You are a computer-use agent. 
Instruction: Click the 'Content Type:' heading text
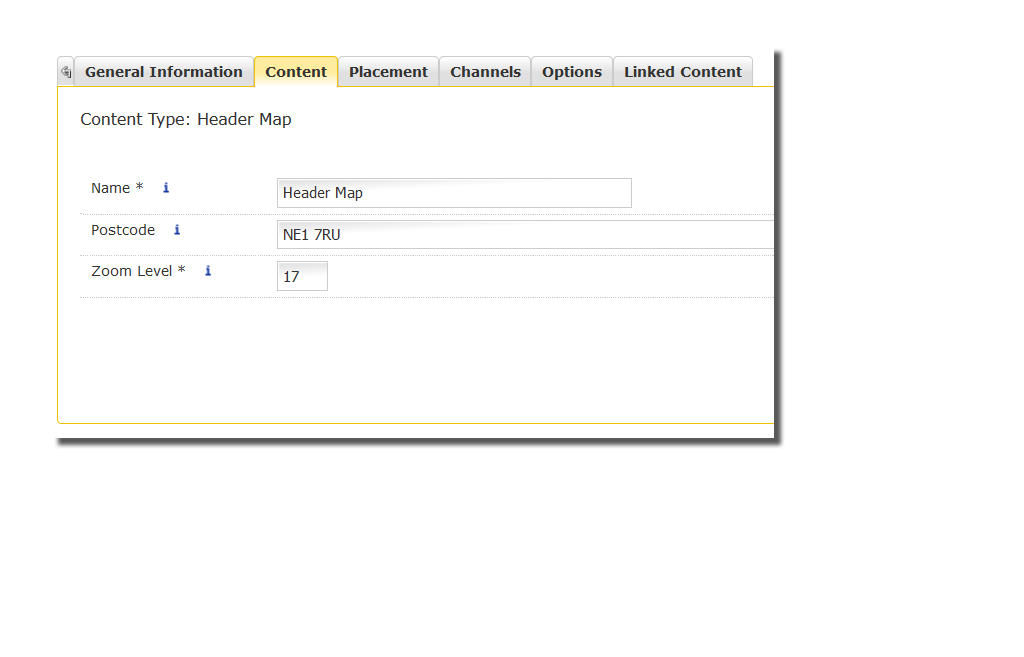tap(136, 120)
